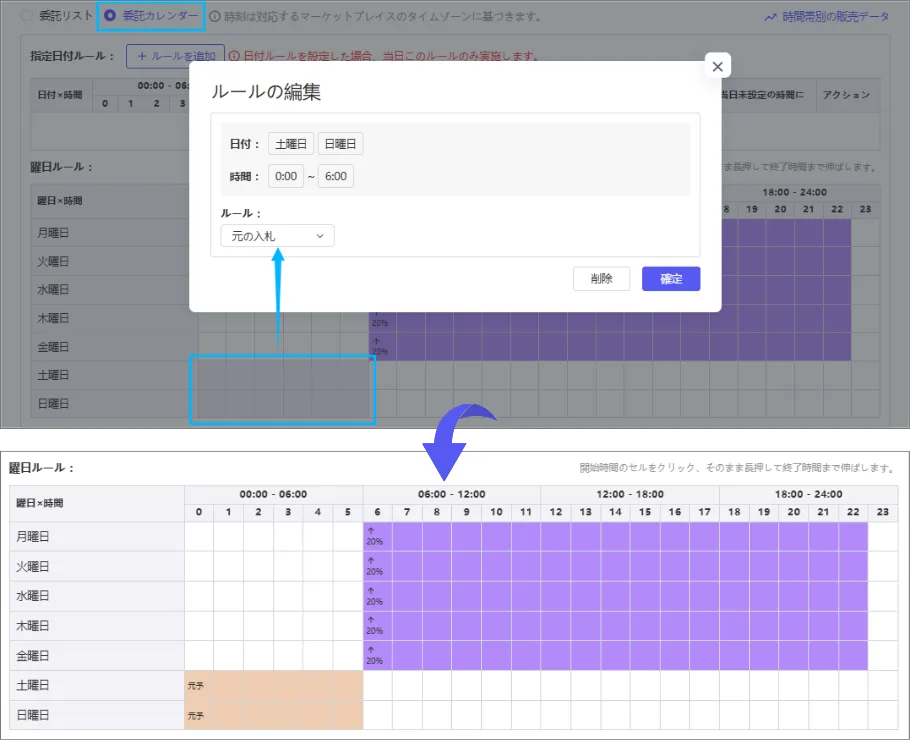
Task: Click the red warning icon by 日付ルール note
Action: coord(234,56)
